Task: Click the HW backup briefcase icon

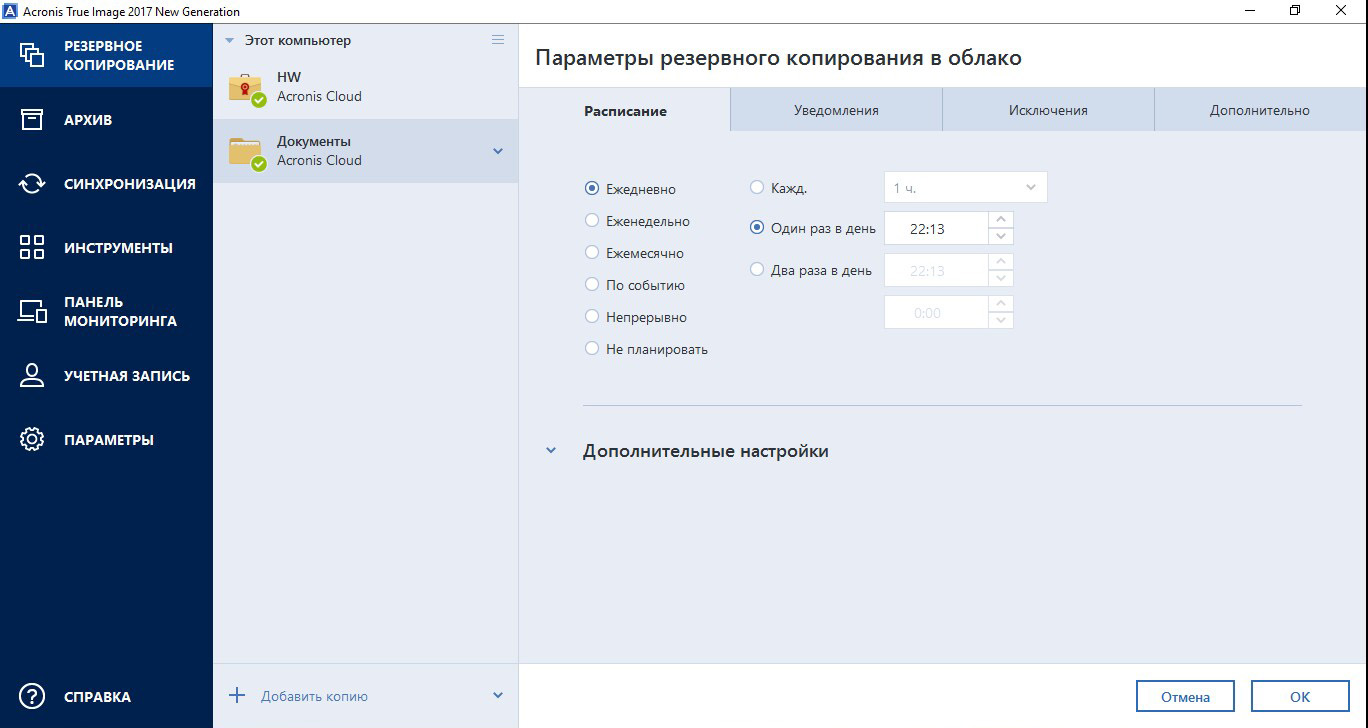Action: 247,89
